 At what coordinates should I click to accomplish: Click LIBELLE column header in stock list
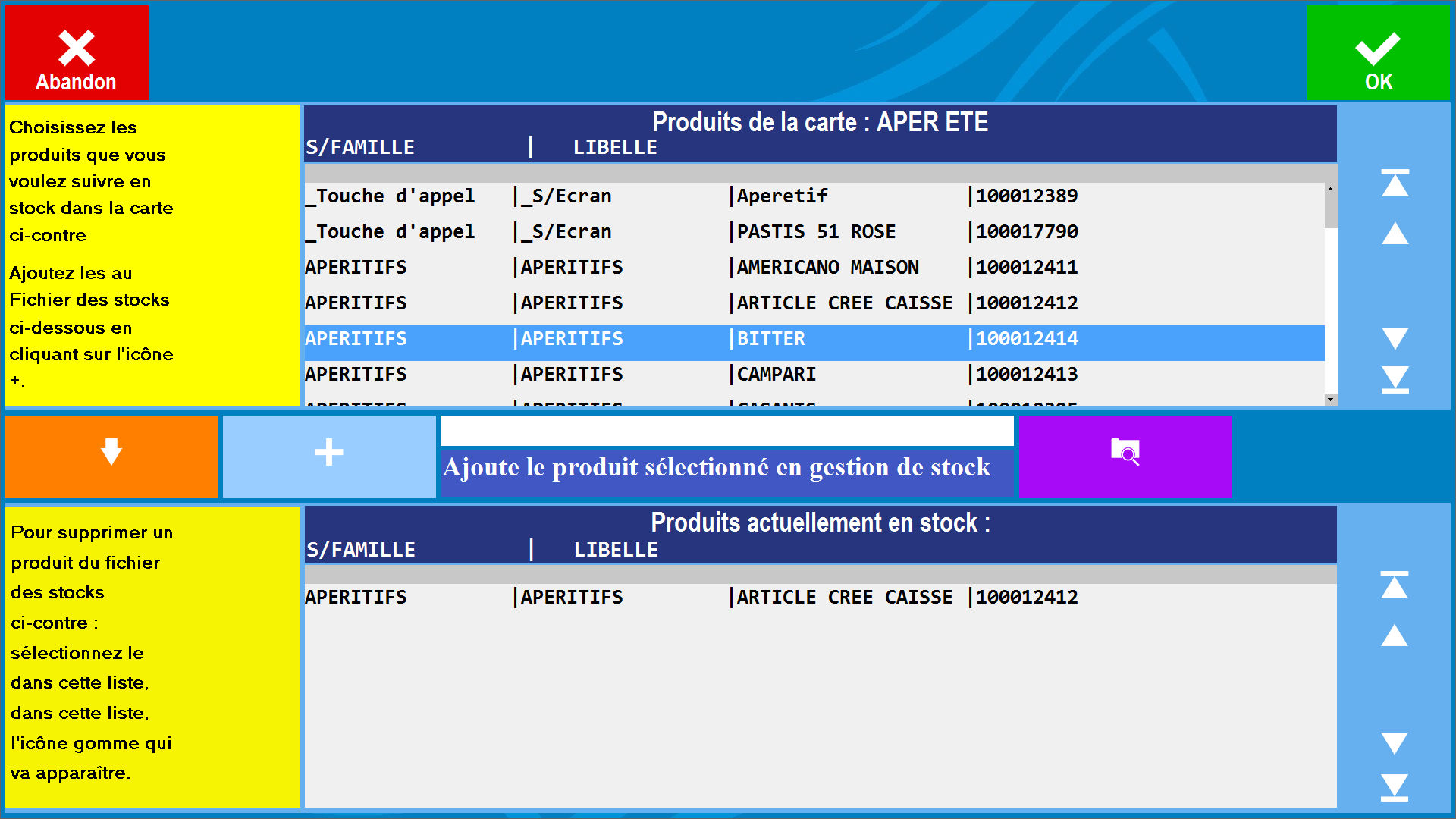(616, 550)
